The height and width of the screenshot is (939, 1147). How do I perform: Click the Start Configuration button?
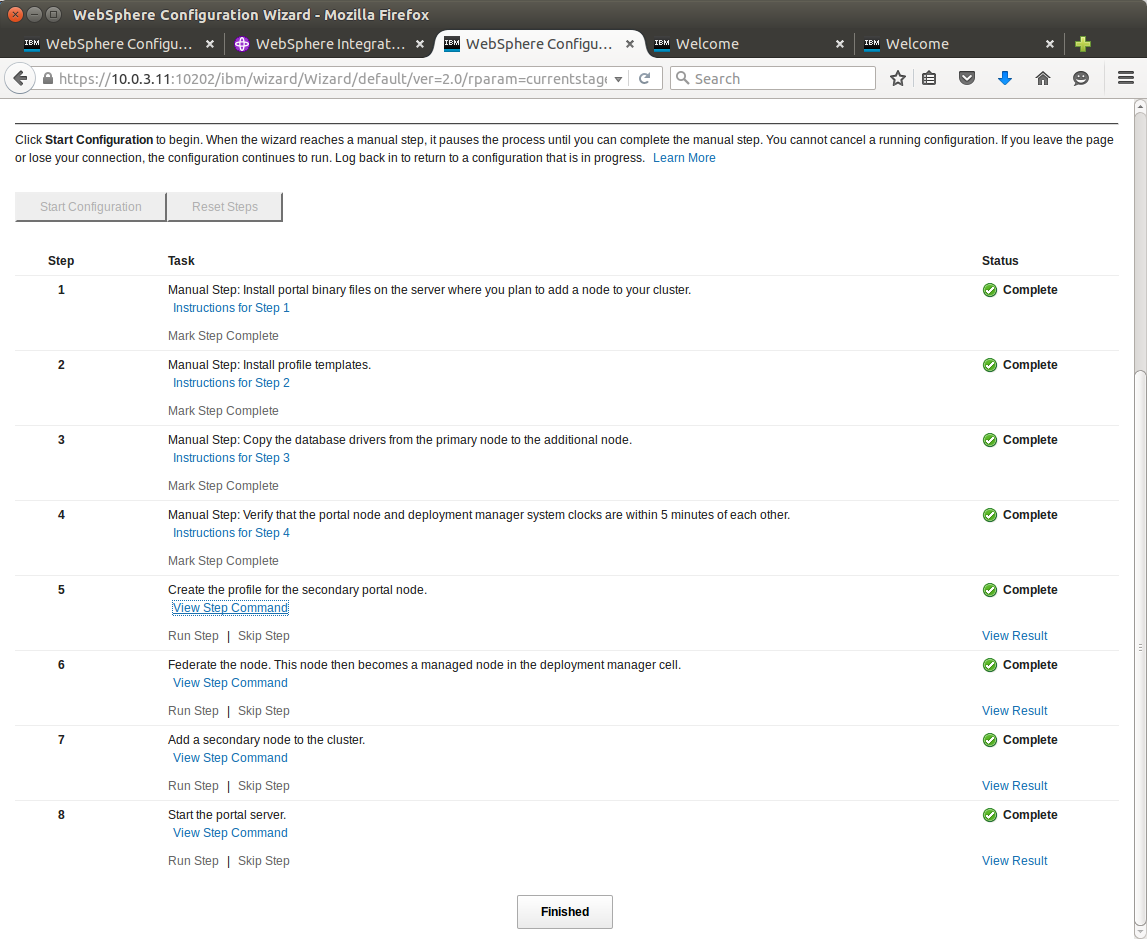(91, 207)
